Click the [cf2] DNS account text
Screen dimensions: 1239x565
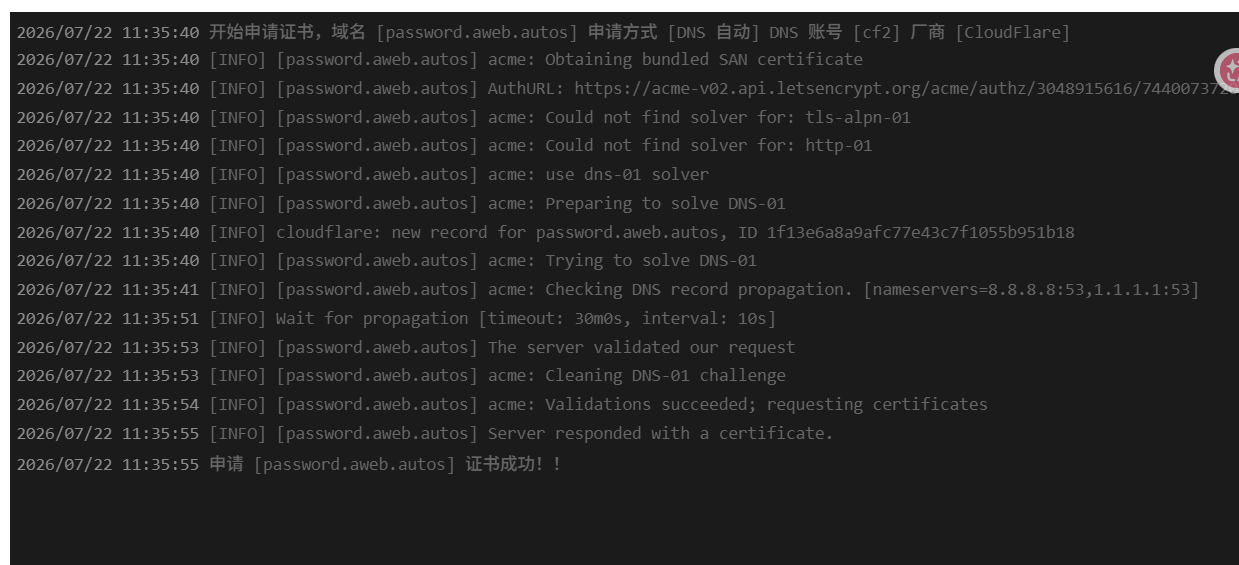coord(876,32)
